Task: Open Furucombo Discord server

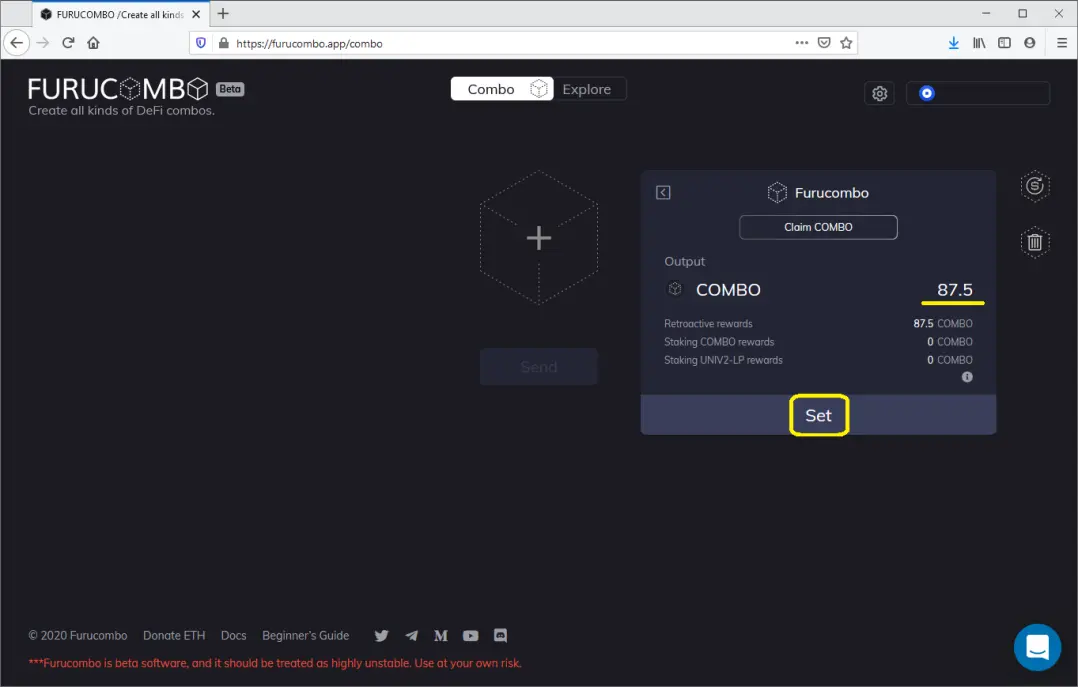Action: tap(500, 635)
